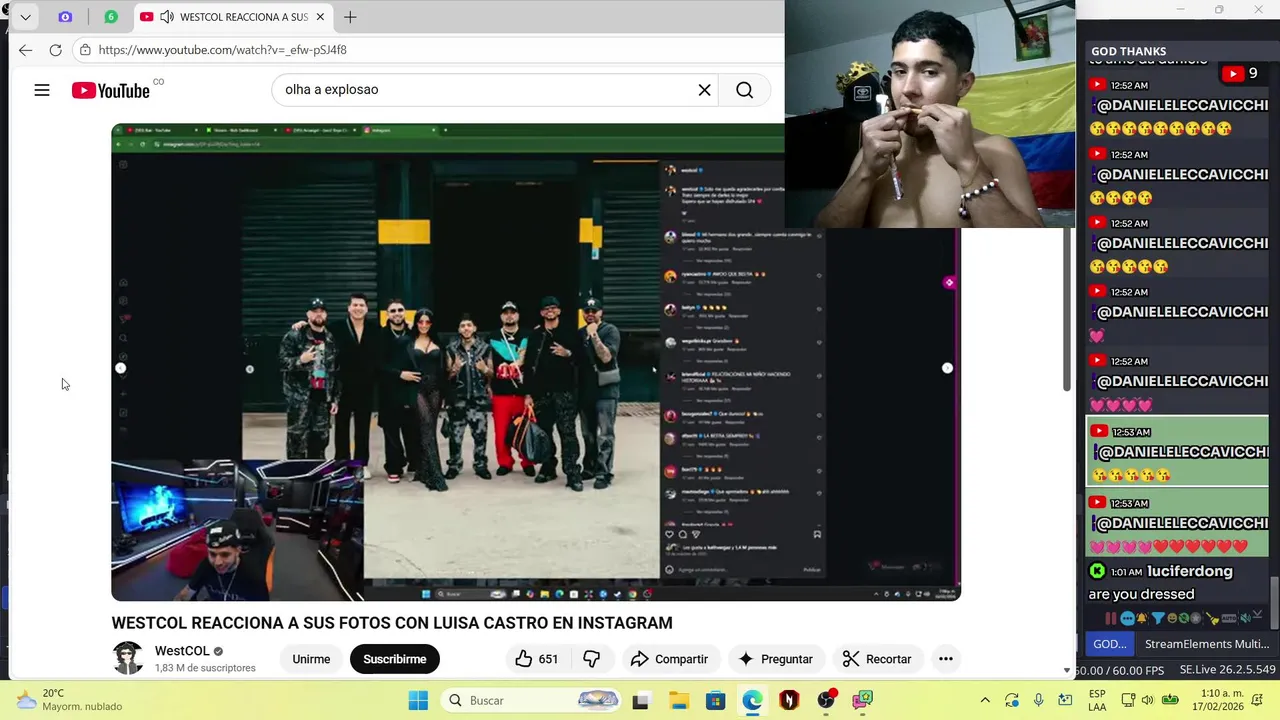Click the GOD THANKS panel header
Viewport: 1280px width, 720px height.
[1128, 51]
